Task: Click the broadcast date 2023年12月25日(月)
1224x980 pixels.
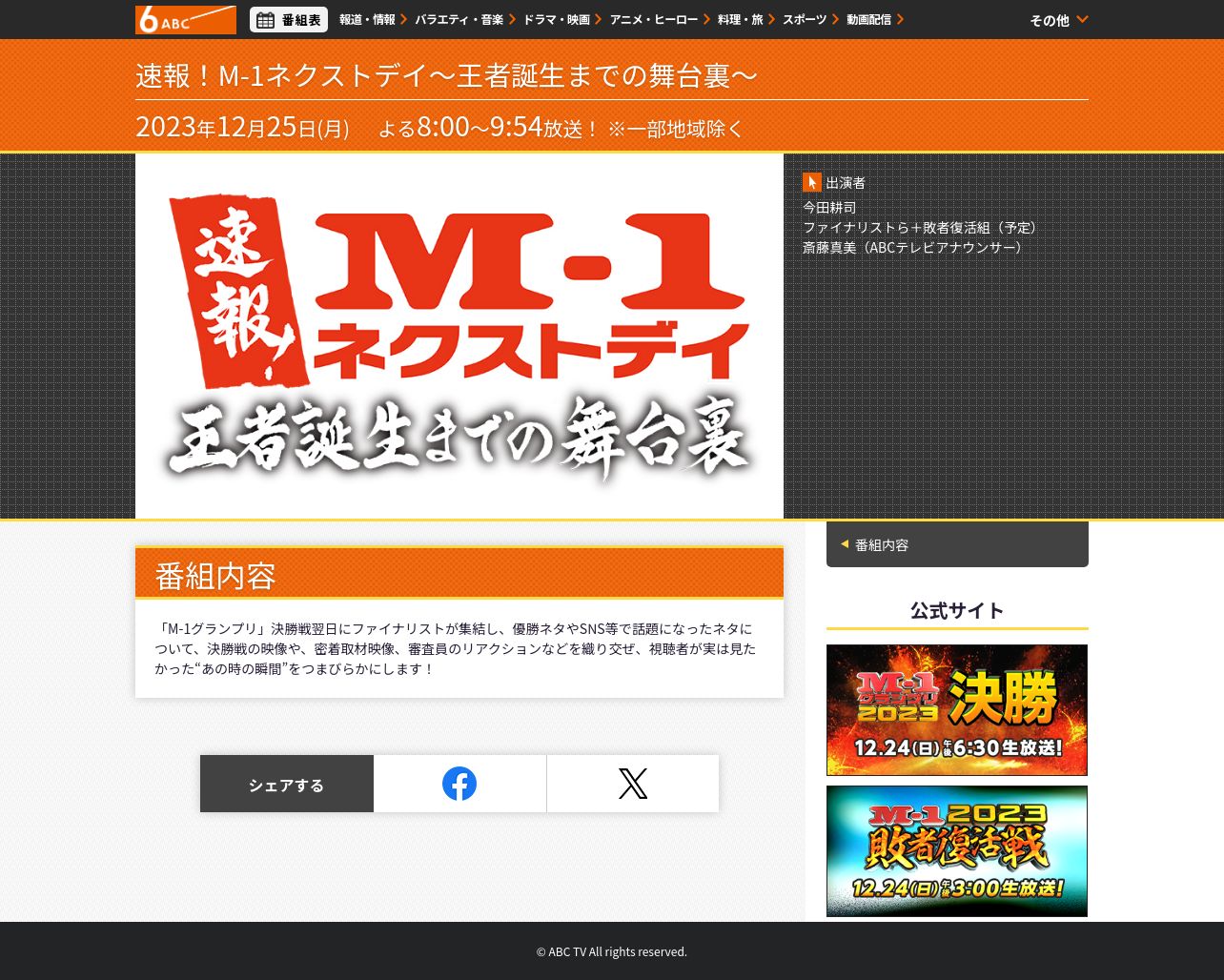Action: 243,127
